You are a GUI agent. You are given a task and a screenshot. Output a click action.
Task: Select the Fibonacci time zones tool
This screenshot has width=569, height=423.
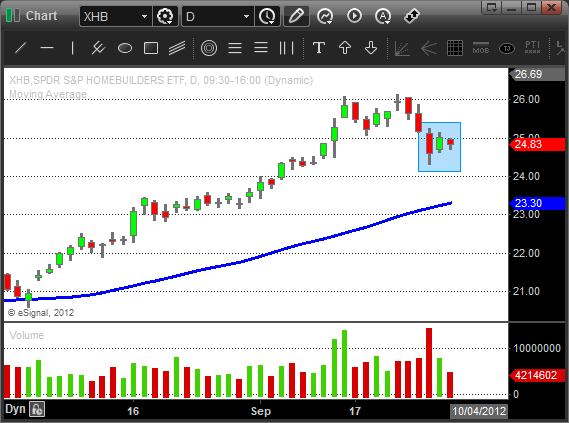tap(286, 48)
